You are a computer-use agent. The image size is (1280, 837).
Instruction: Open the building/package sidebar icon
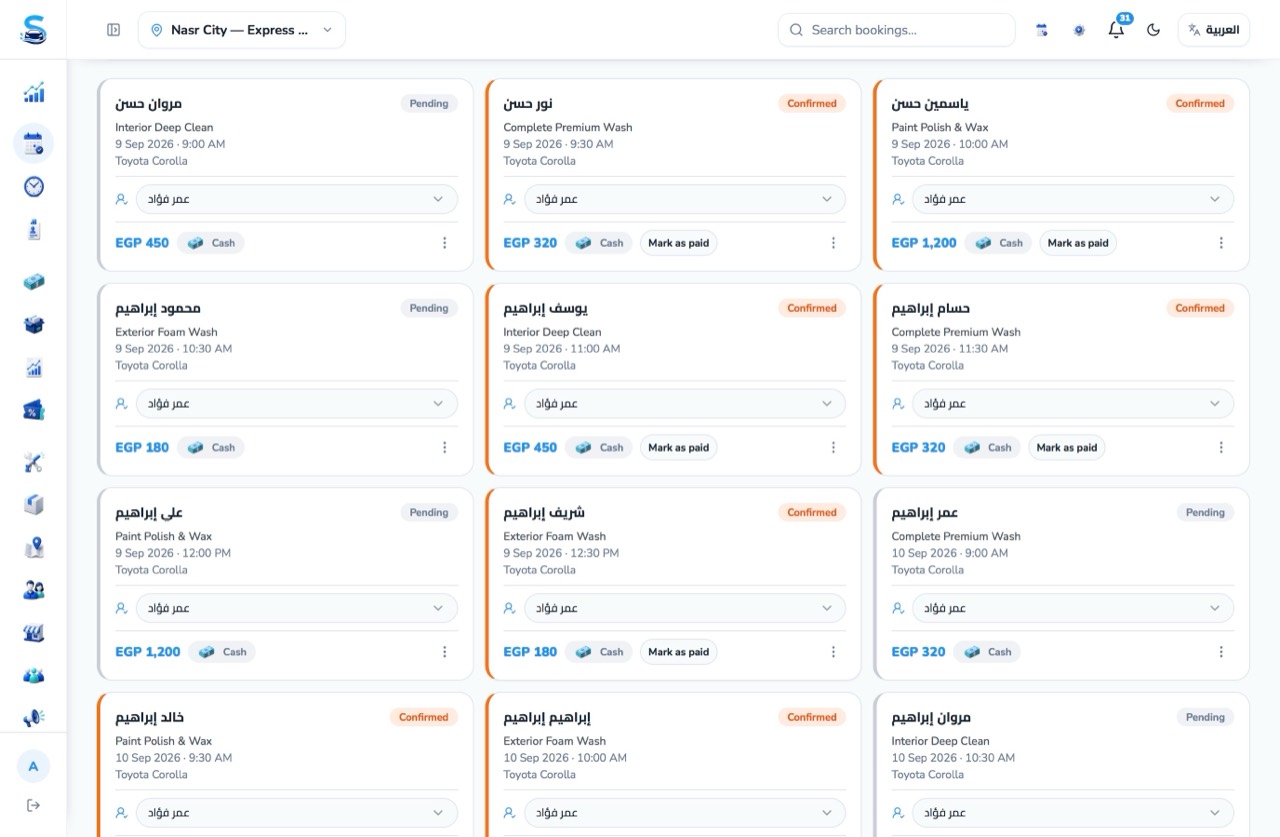[33, 504]
